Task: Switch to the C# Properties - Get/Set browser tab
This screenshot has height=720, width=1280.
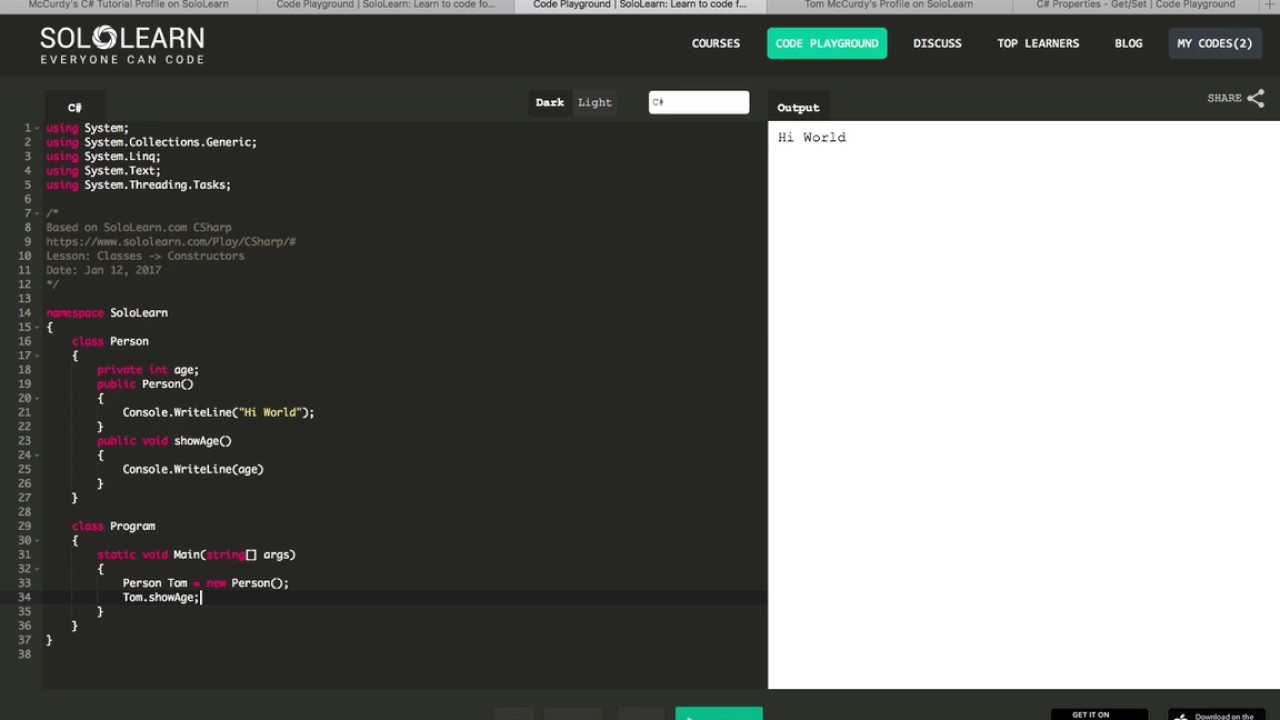Action: pyautogui.click(x=1135, y=5)
